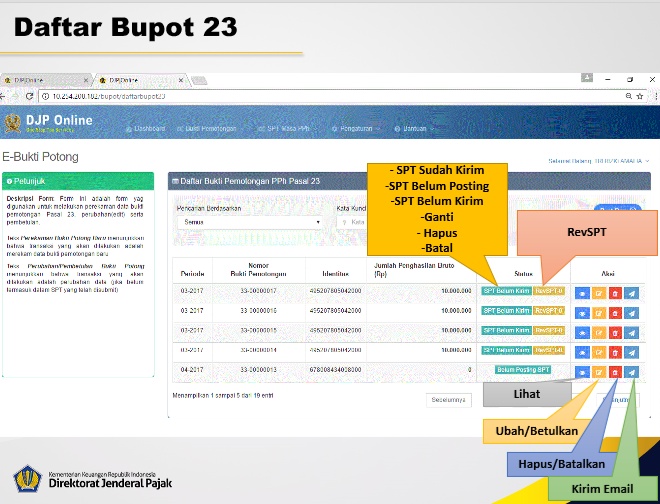The width and height of the screenshot is (660, 504).
Task: Click the eye (Lihat) icon for bukti 33-00000017
Action: [583, 292]
